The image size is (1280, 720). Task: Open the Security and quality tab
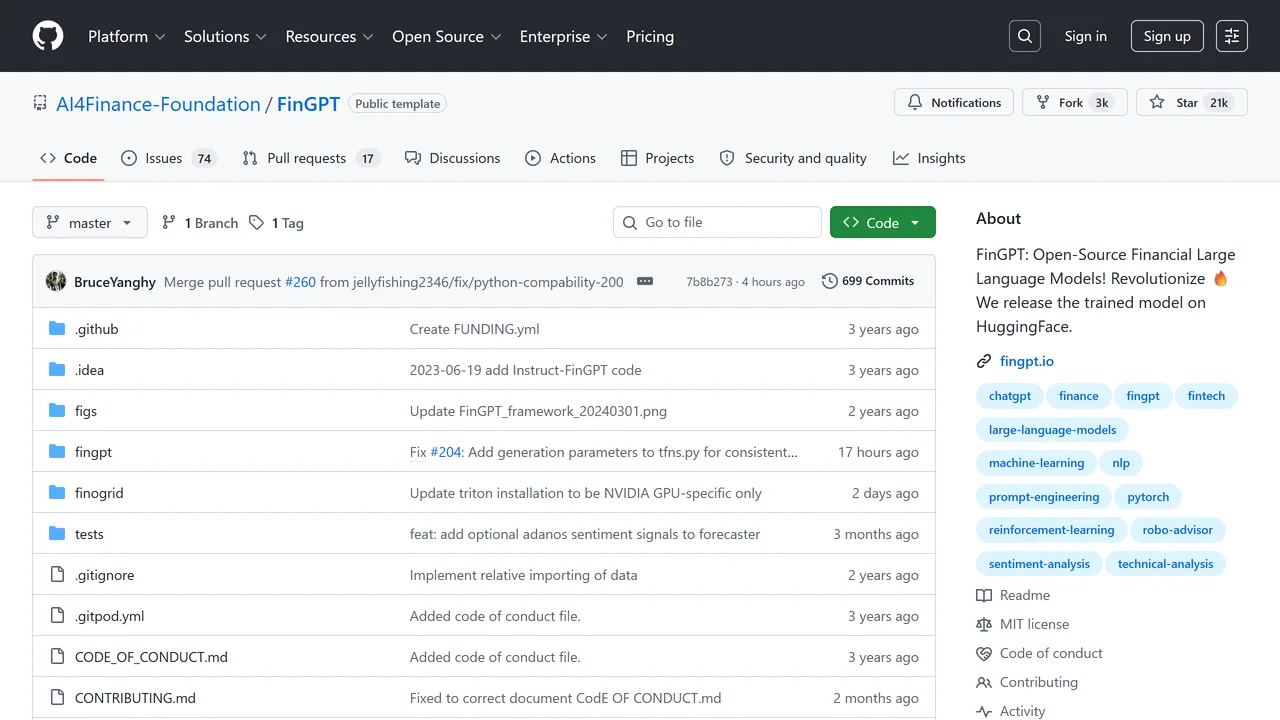click(793, 158)
